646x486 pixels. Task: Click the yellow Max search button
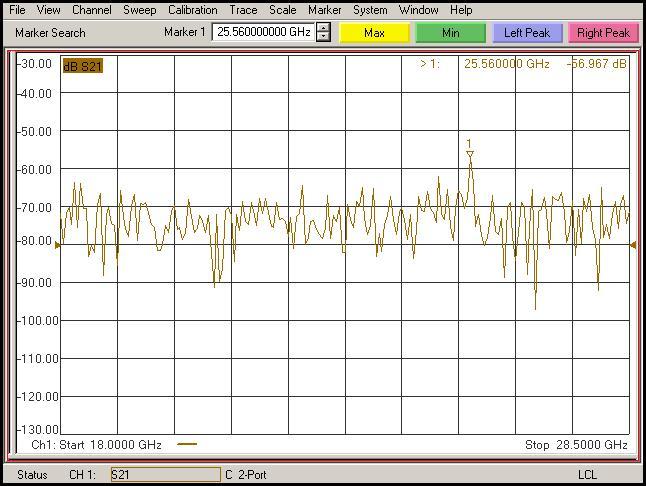[x=374, y=33]
